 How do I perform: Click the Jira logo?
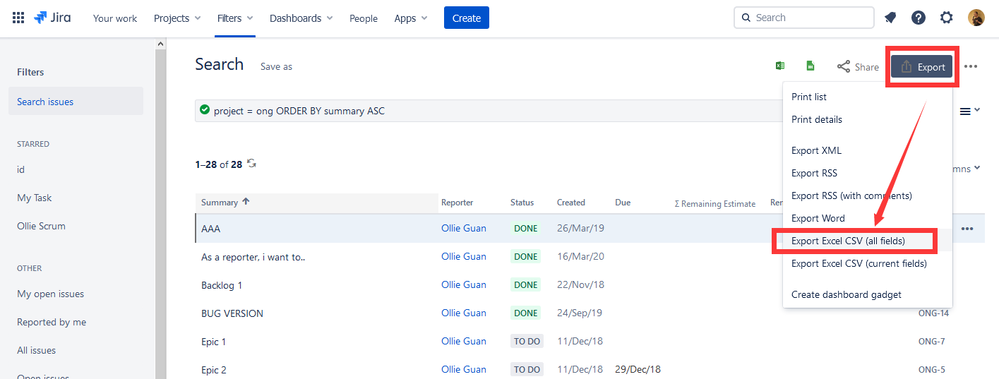[x=52, y=18]
